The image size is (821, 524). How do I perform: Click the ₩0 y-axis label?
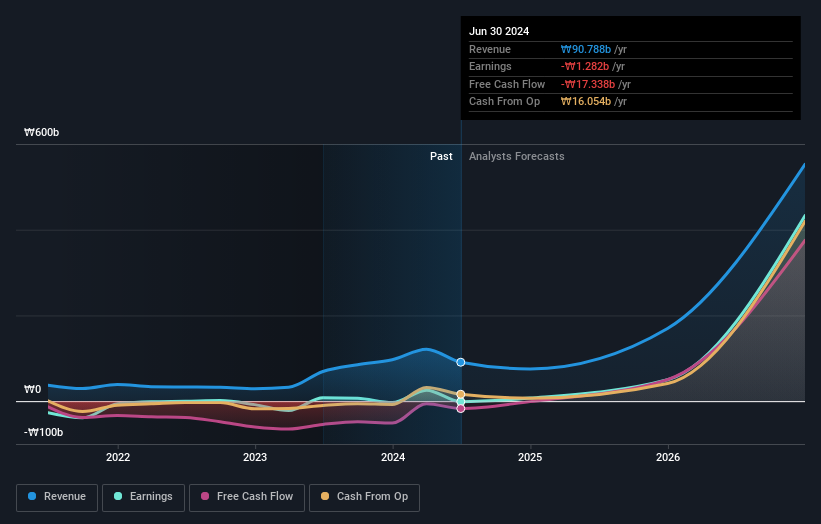(33, 389)
